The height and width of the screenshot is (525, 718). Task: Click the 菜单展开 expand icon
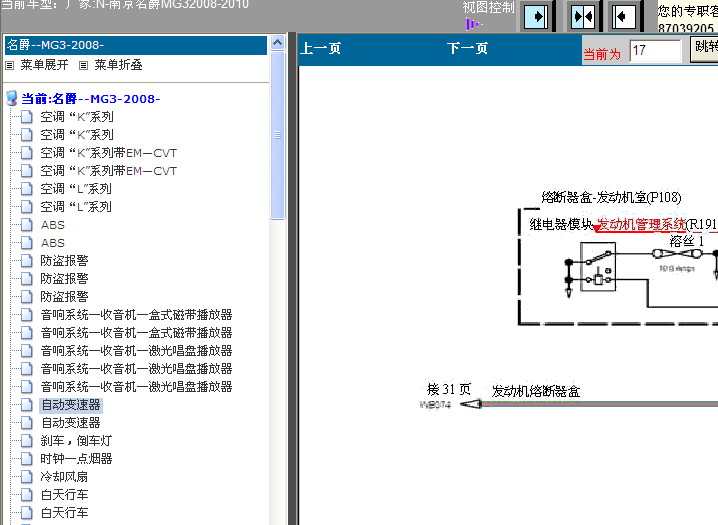click(x=9, y=65)
